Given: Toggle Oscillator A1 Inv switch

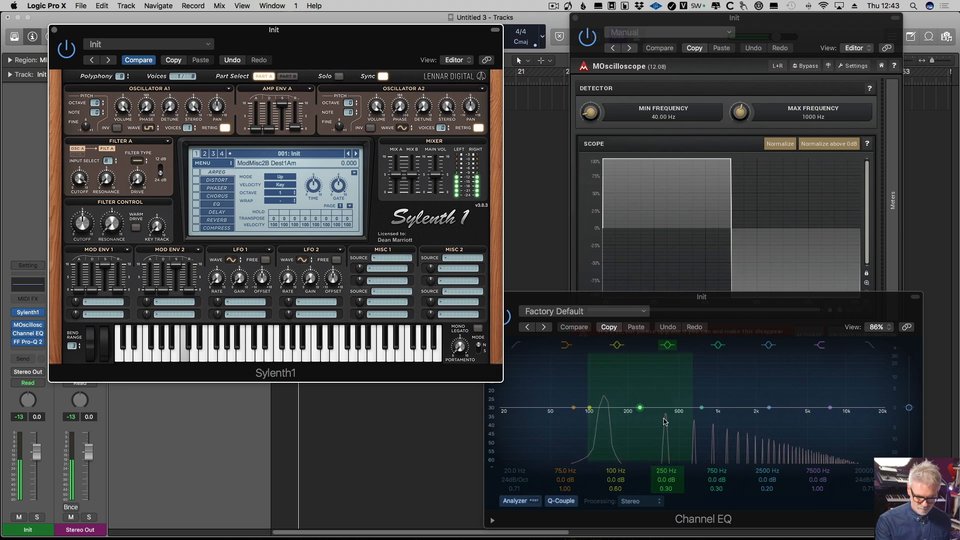Looking at the screenshot, I should (116, 127).
